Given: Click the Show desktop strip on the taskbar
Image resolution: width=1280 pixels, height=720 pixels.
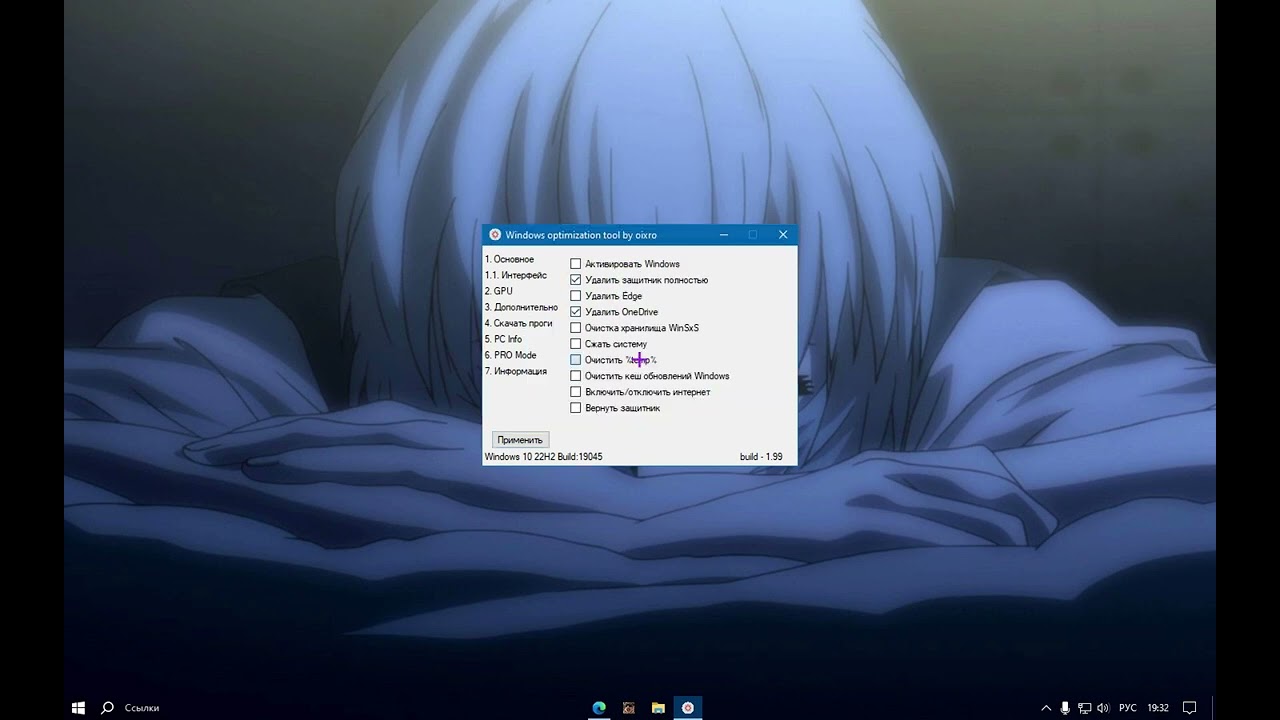Looking at the screenshot, I should click(x=1214, y=708).
